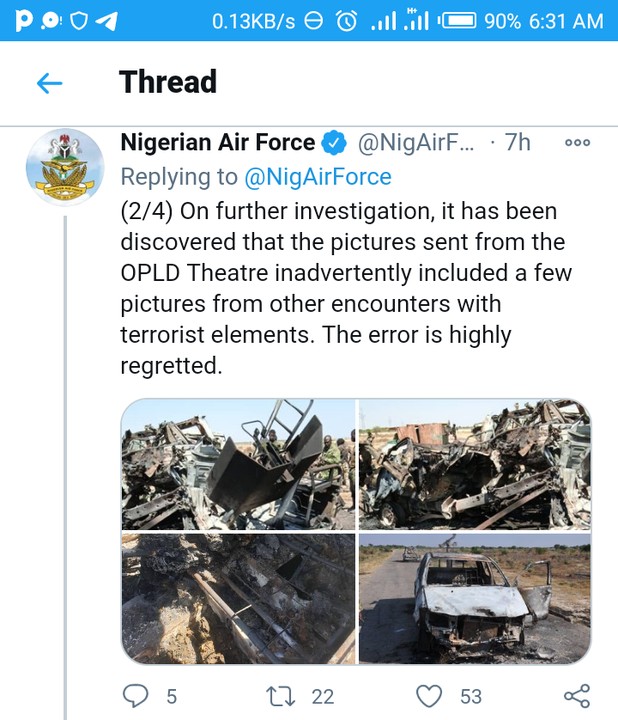Screen dimensions: 618x720
Task: Tap the 7h tweet timestamp
Action: click(x=517, y=143)
